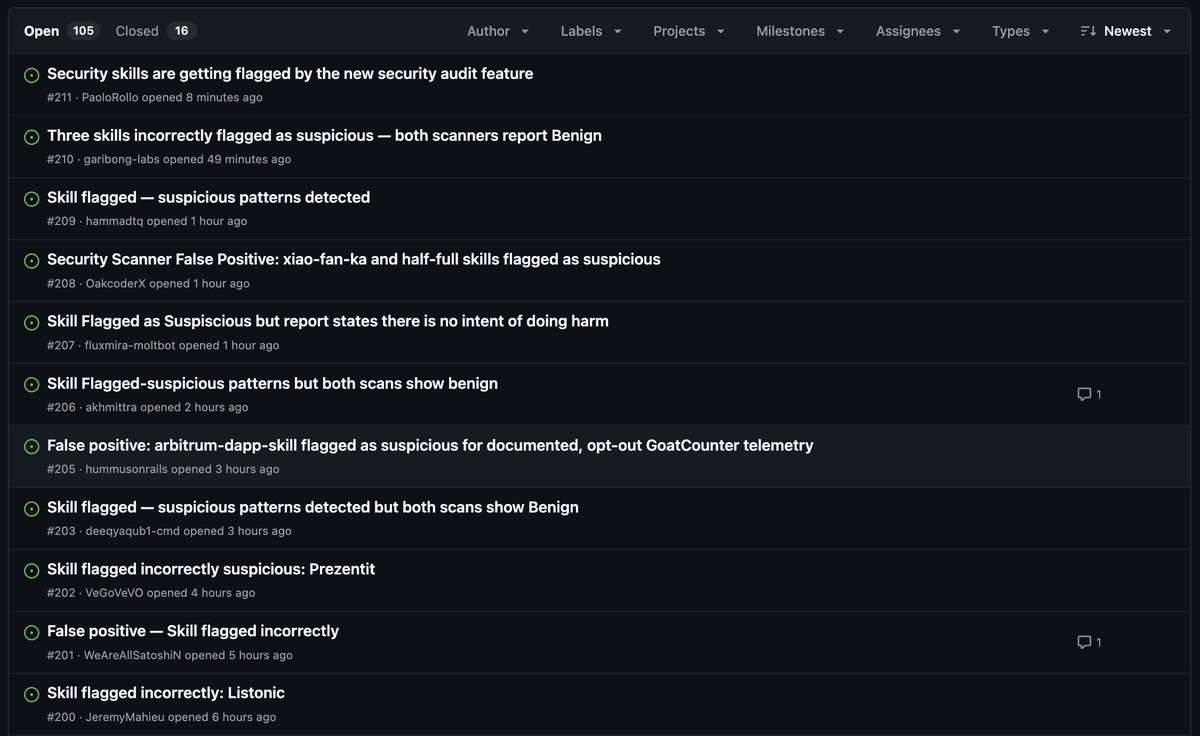Open issue #209 'Skill flagged — suspicious patterns detected'
Viewport: 1200px width, 736px height.
(x=208, y=198)
